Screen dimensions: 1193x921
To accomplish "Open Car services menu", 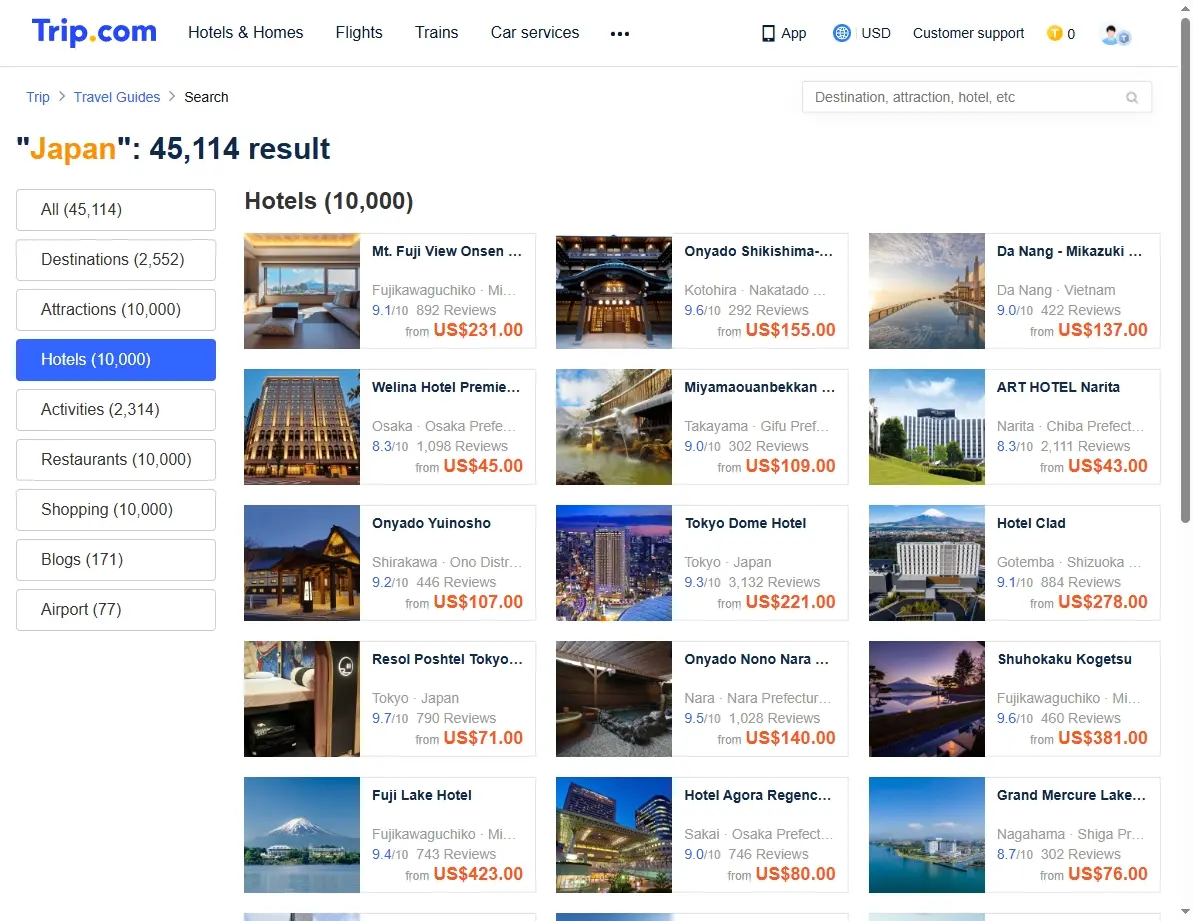I will coord(535,33).
